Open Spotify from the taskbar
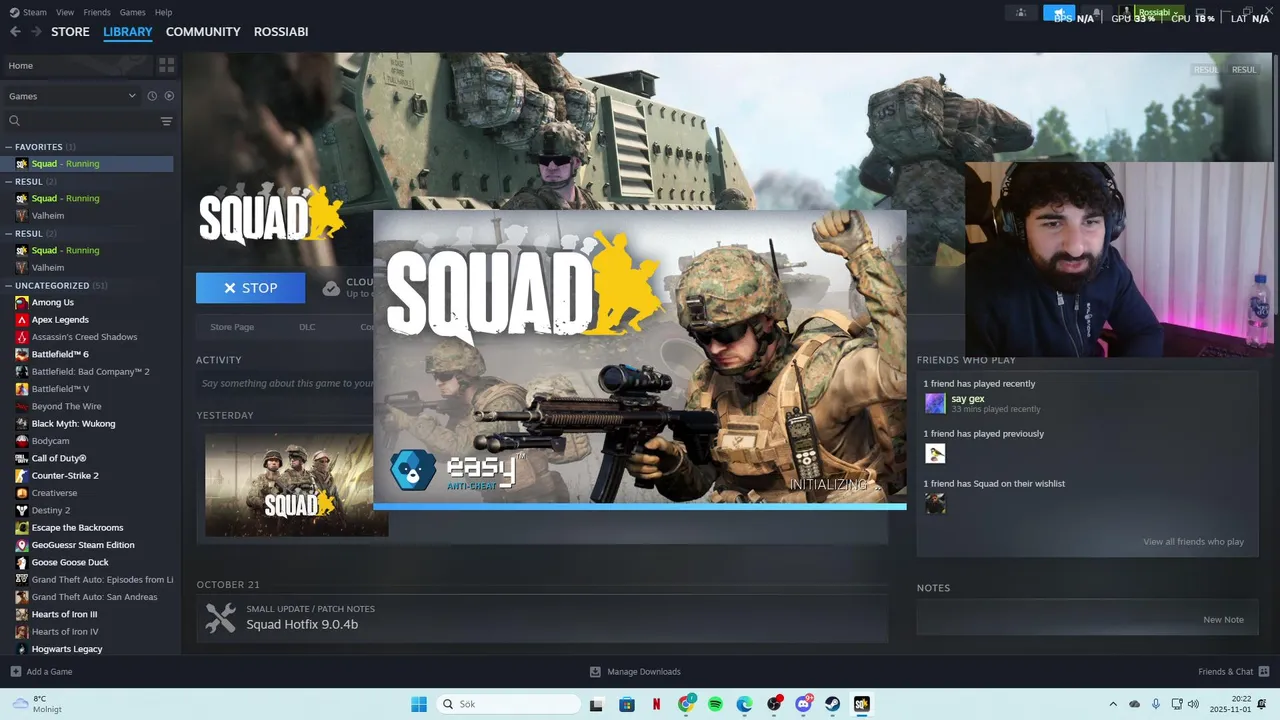Image resolution: width=1280 pixels, height=720 pixels. 715,704
